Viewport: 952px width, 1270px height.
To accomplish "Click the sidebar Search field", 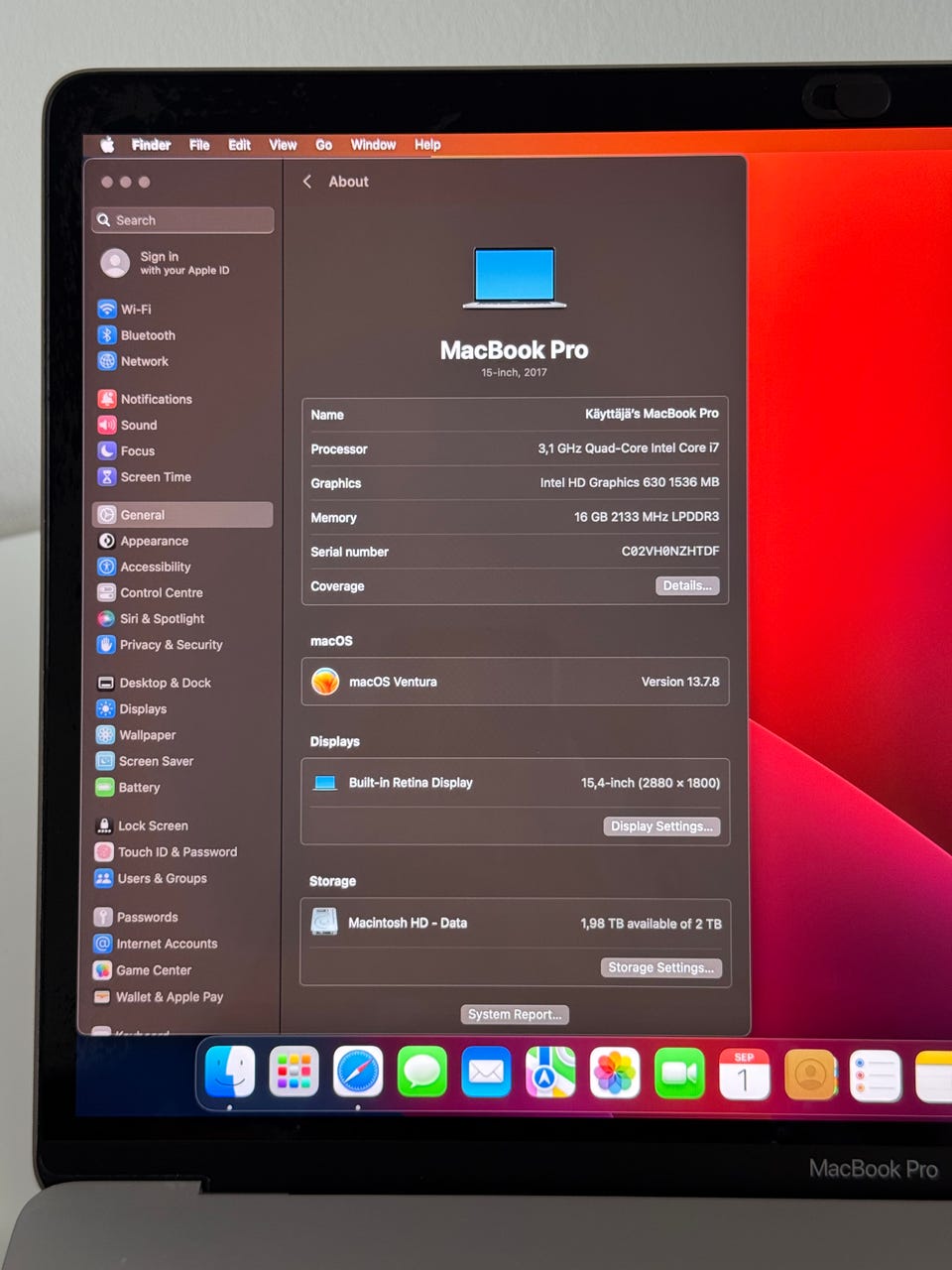I will pos(182,220).
